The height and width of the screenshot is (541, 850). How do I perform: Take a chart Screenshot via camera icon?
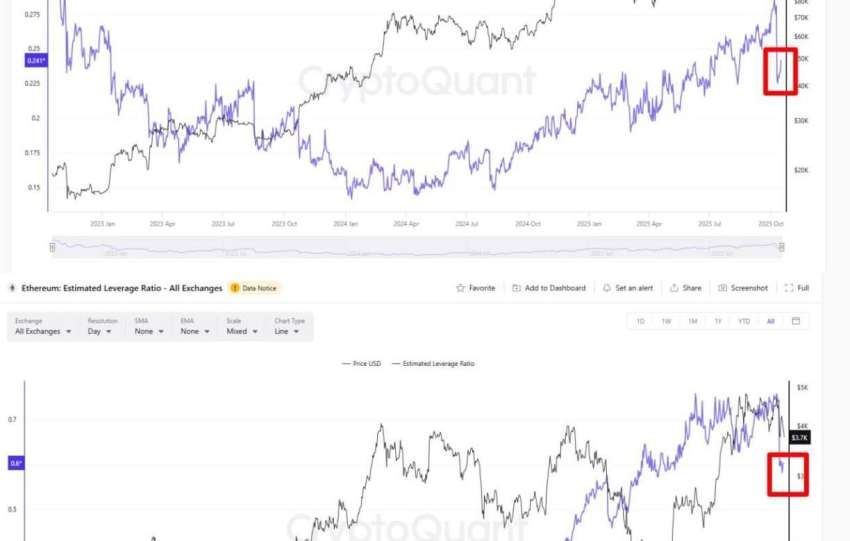(x=723, y=288)
